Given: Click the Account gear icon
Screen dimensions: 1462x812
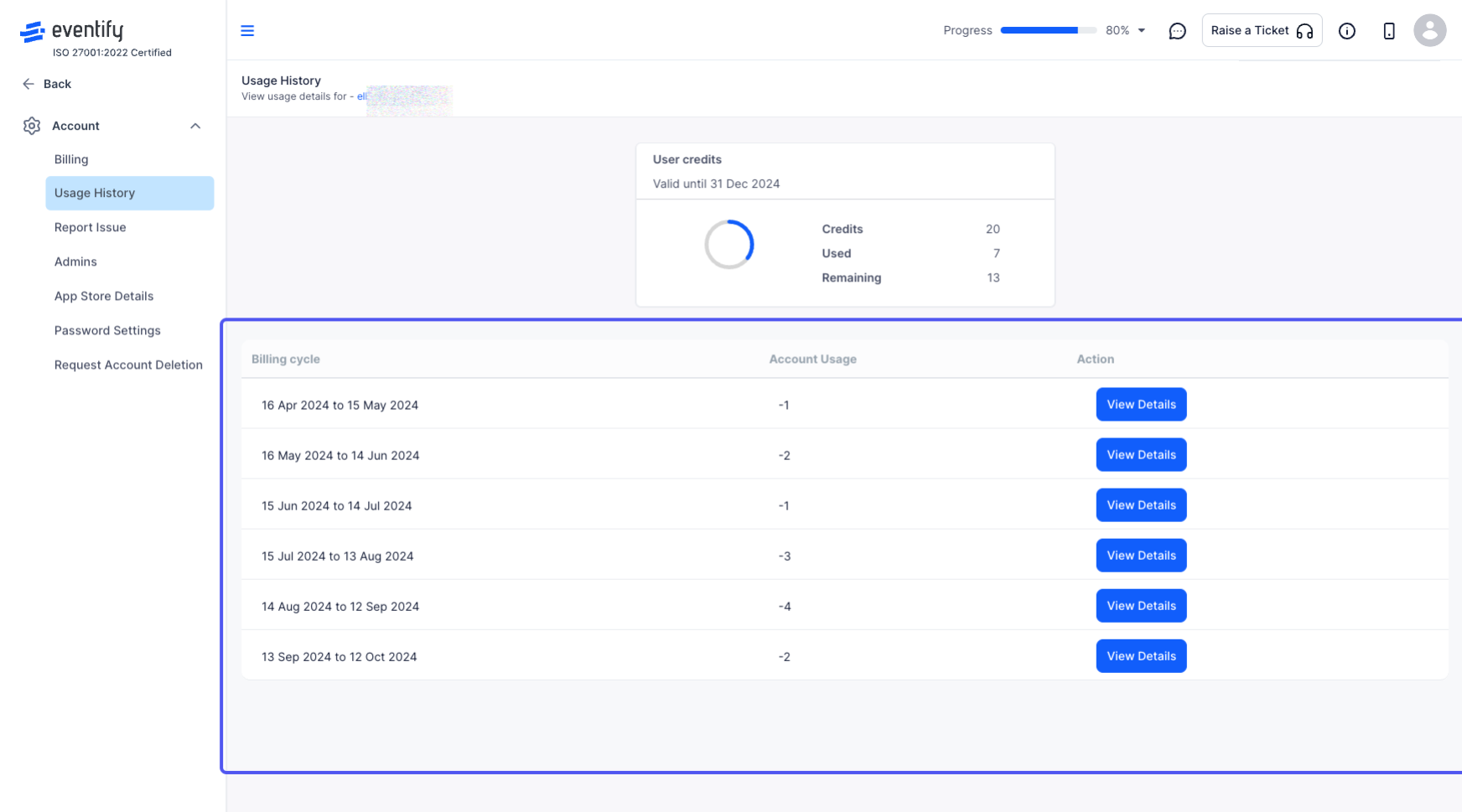Looking at the screenshot, I should (x=32, y=126).
